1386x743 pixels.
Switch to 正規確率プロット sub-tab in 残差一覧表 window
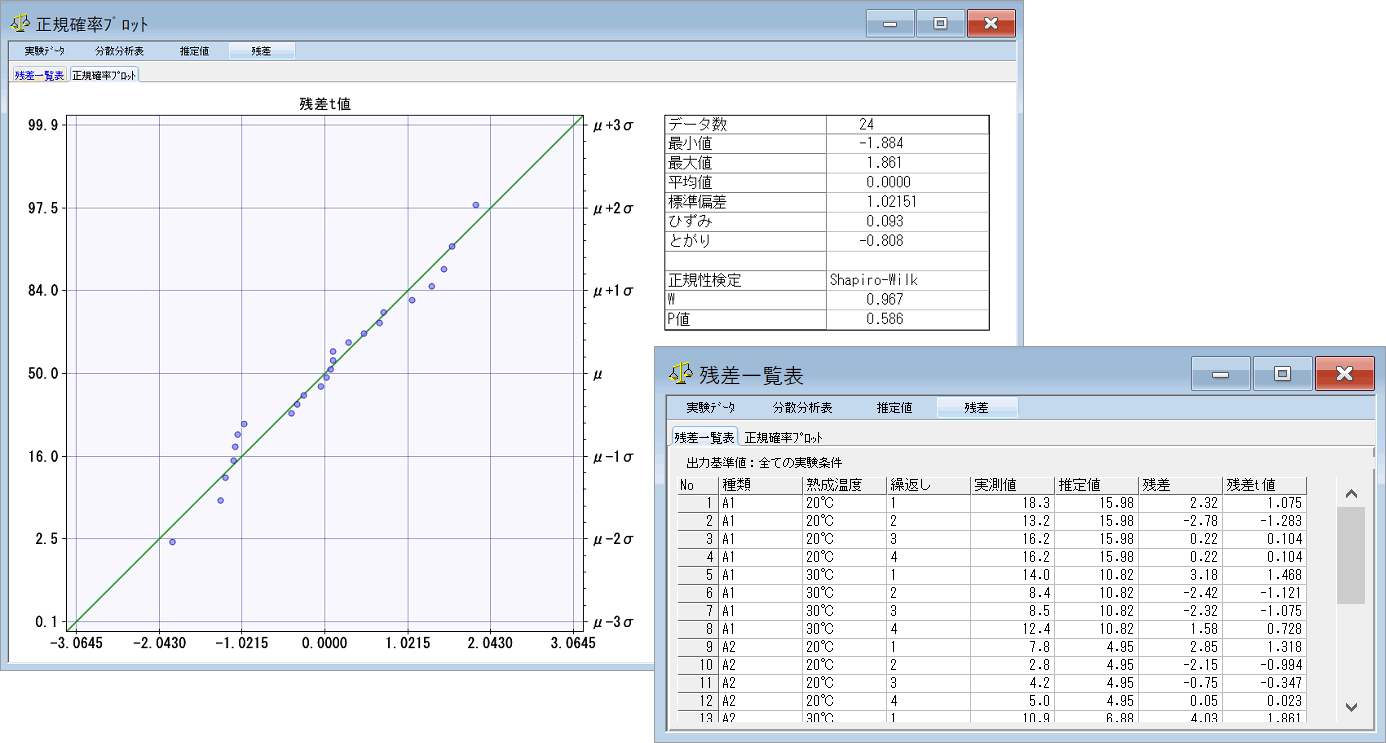coord(783,437)
